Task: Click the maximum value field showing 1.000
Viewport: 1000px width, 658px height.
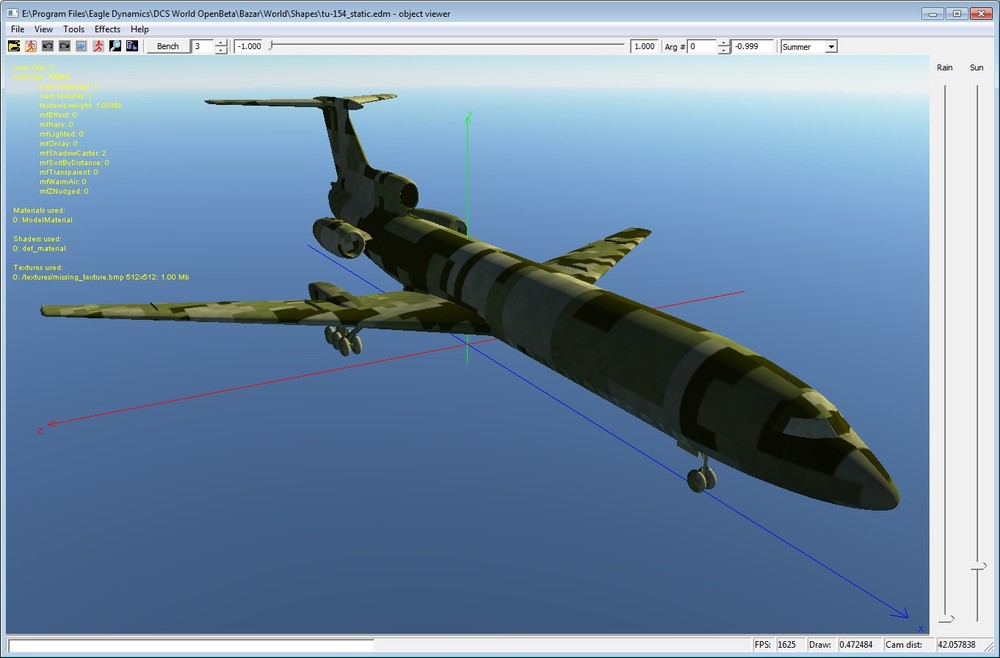Action: tap(644, 47)
